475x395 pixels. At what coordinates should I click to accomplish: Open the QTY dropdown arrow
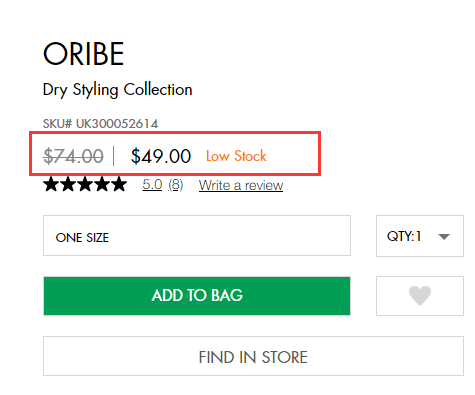[x=444, y=237]
